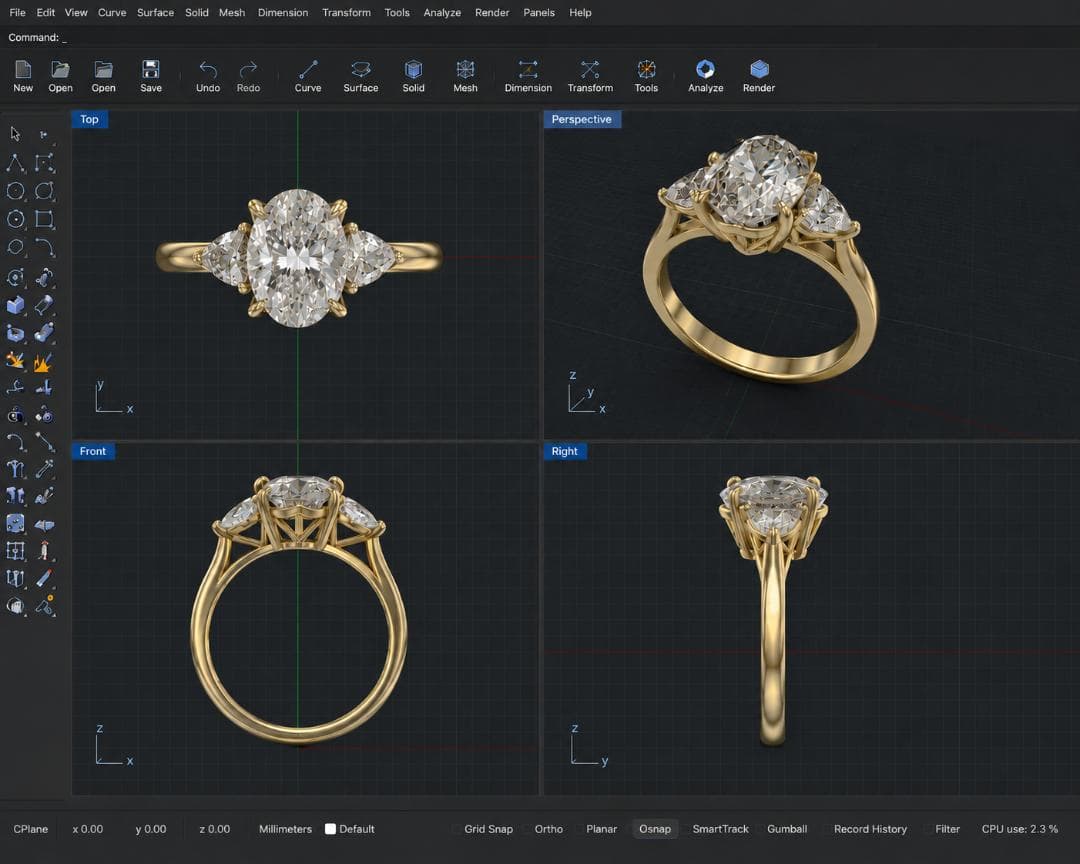Select the Polygon tool in left sidebar
The image size is (1080, 864).
click(x=15, y=247)
